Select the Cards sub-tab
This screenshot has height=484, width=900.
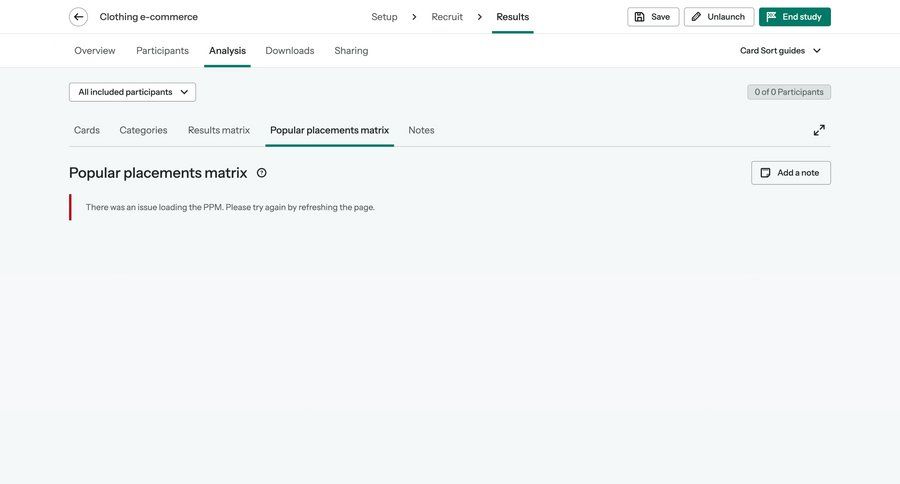(87, 130)
